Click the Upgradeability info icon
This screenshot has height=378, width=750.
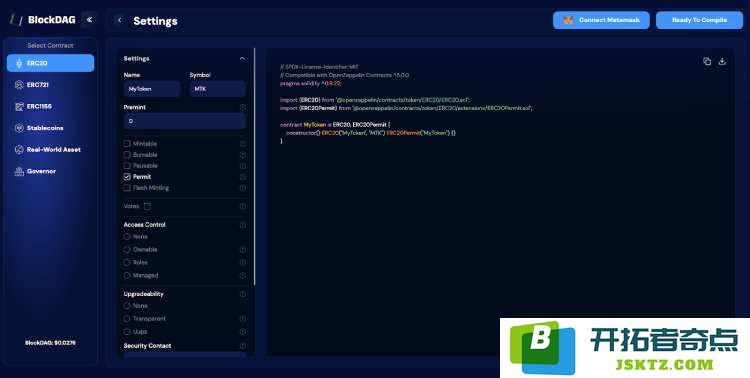243,294
